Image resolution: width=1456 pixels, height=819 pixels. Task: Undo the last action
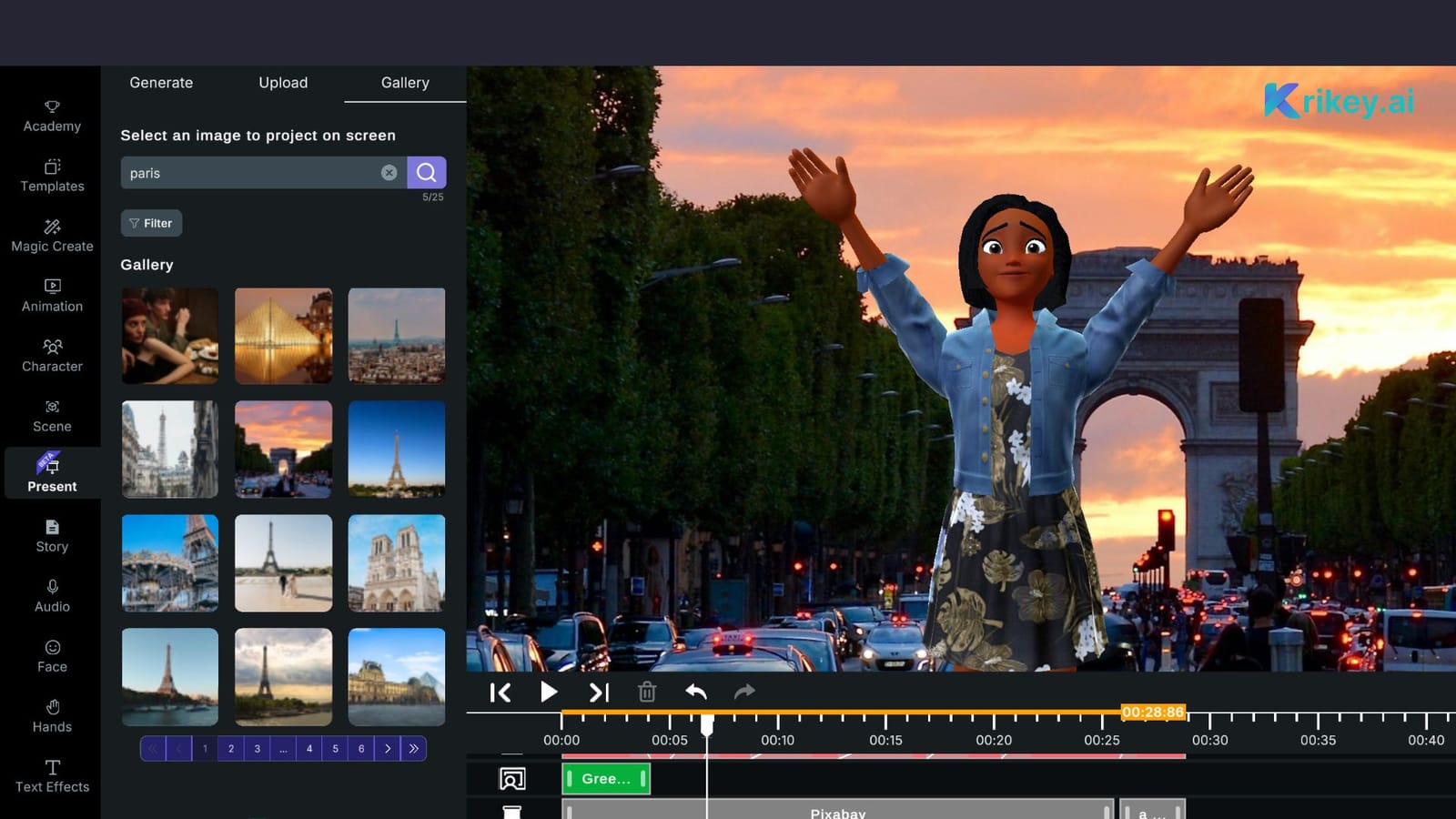click(x=696, y=693)
